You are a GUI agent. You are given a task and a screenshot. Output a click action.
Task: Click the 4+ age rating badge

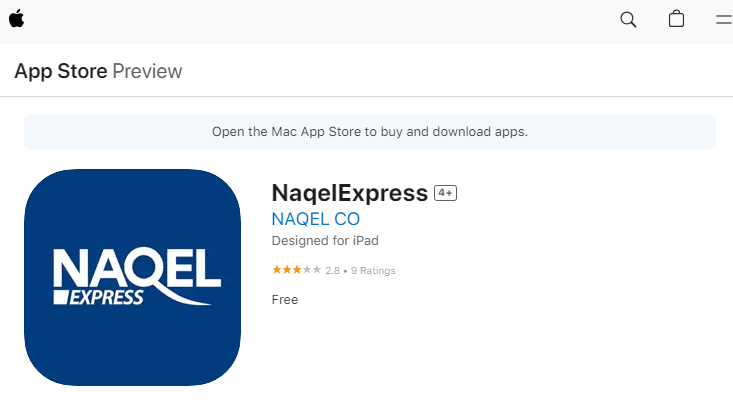446,193
